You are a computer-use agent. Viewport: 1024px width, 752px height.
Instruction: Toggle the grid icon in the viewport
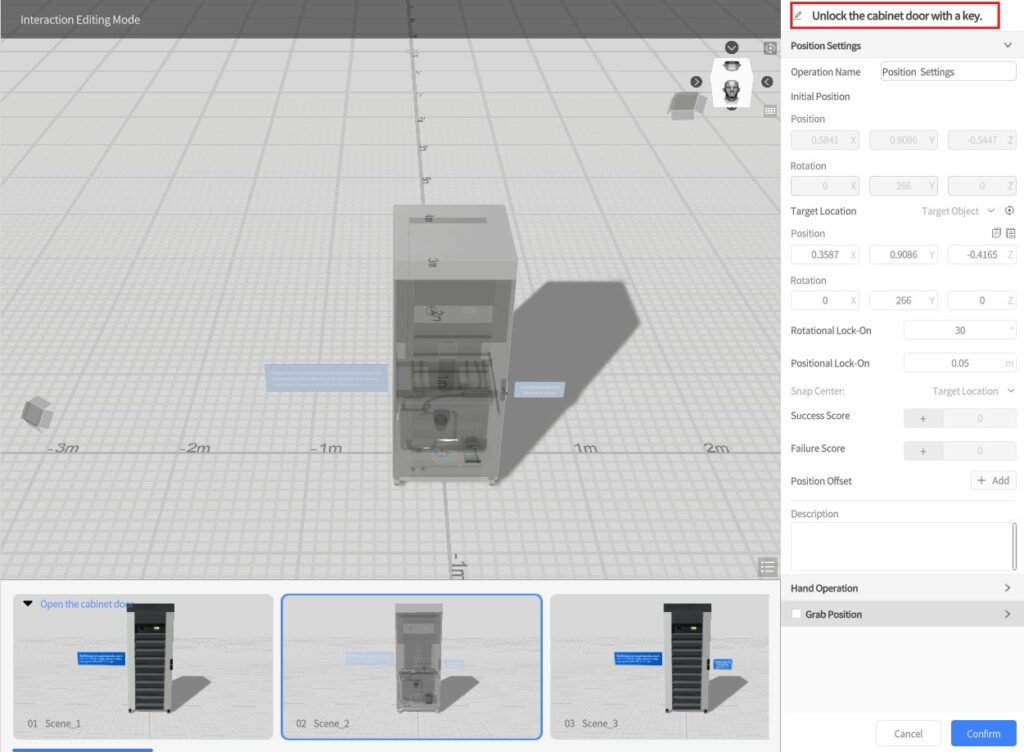[770, 111]
